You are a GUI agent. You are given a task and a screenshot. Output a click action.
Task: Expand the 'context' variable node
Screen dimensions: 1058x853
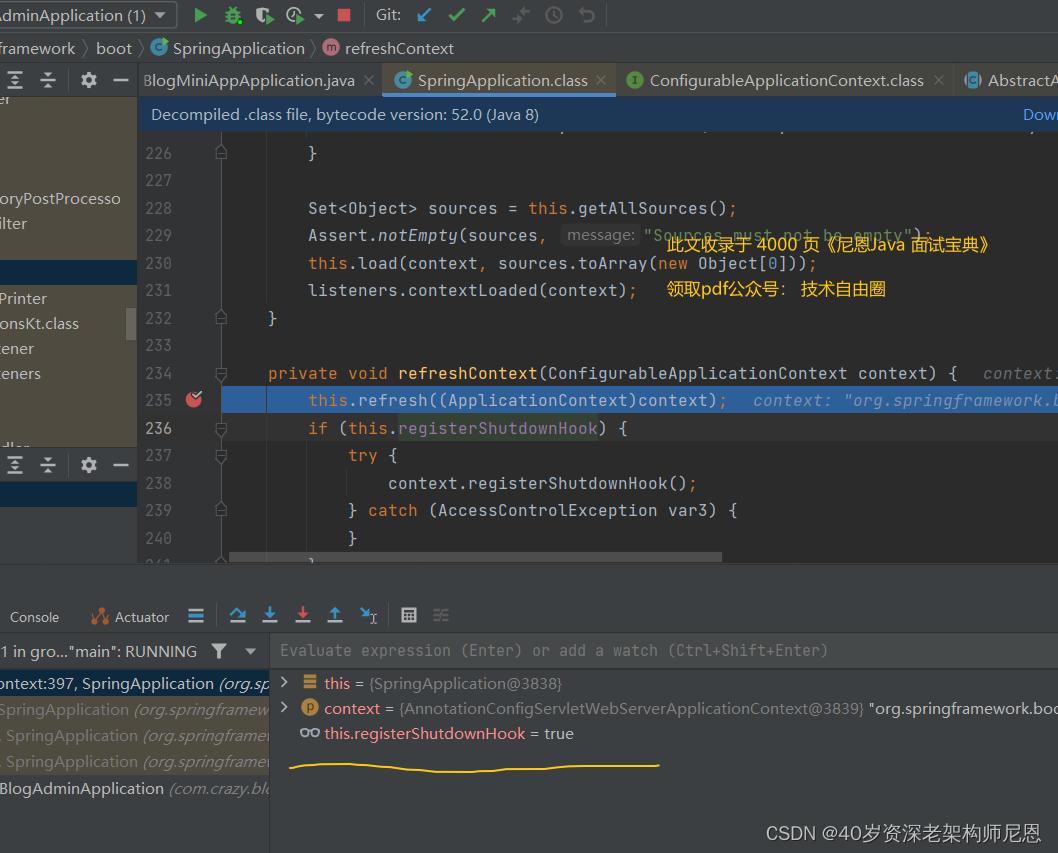click(x=285, y=708)
